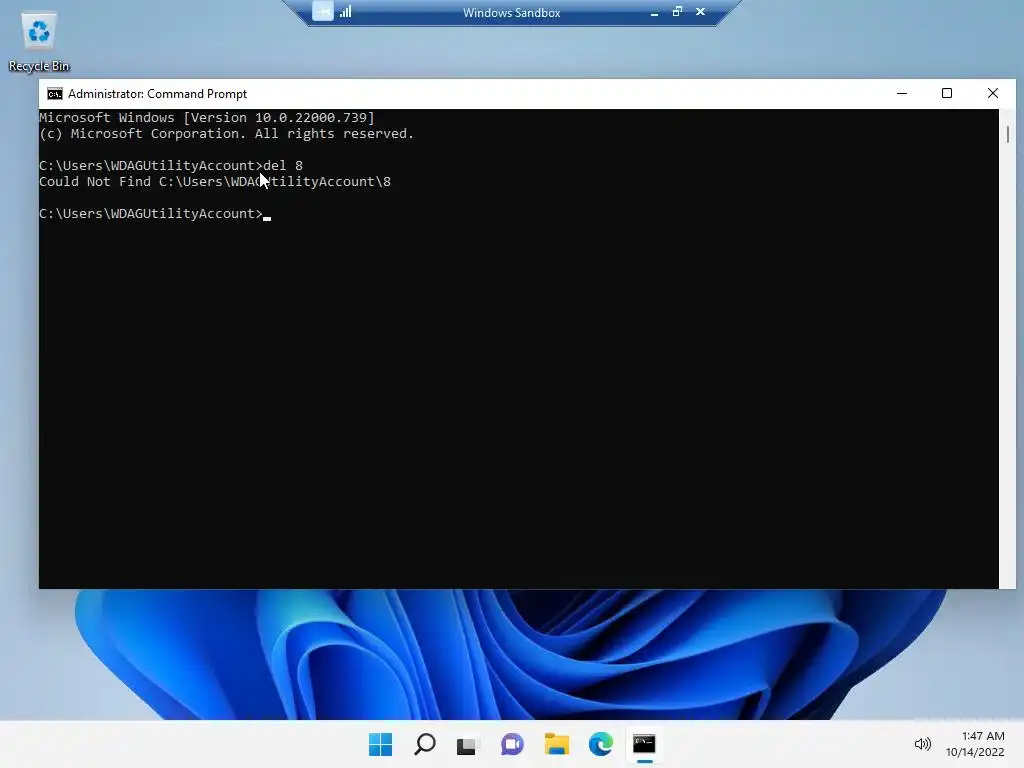Click the Command Prompt title bar icon
This screenshot has width=1024, height=768.
pos(55,94)
